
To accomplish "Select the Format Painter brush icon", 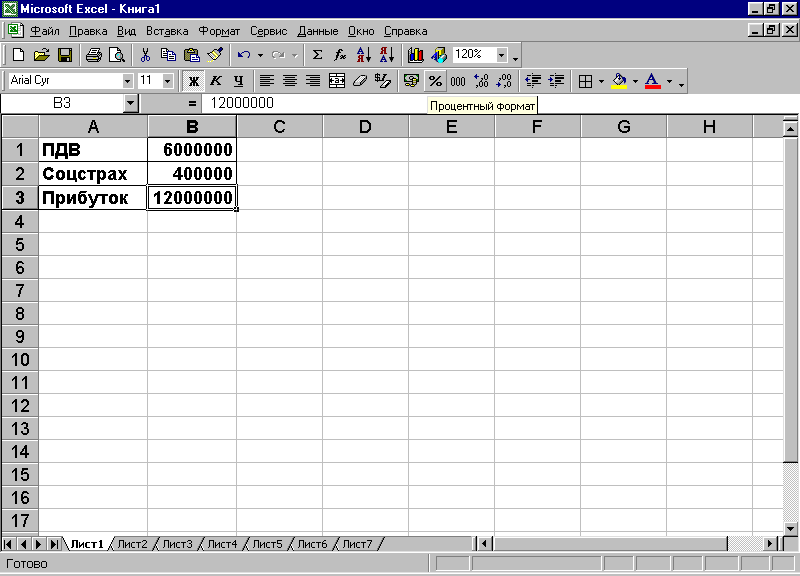I will click(215, 55).
